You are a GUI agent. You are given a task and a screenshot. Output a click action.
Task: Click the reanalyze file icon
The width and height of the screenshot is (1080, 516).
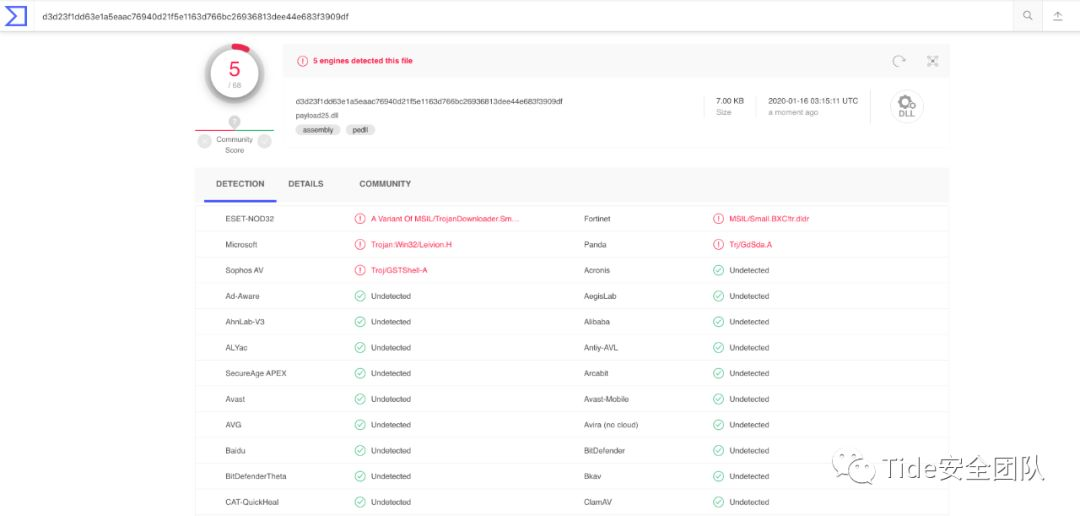point(899,61)
